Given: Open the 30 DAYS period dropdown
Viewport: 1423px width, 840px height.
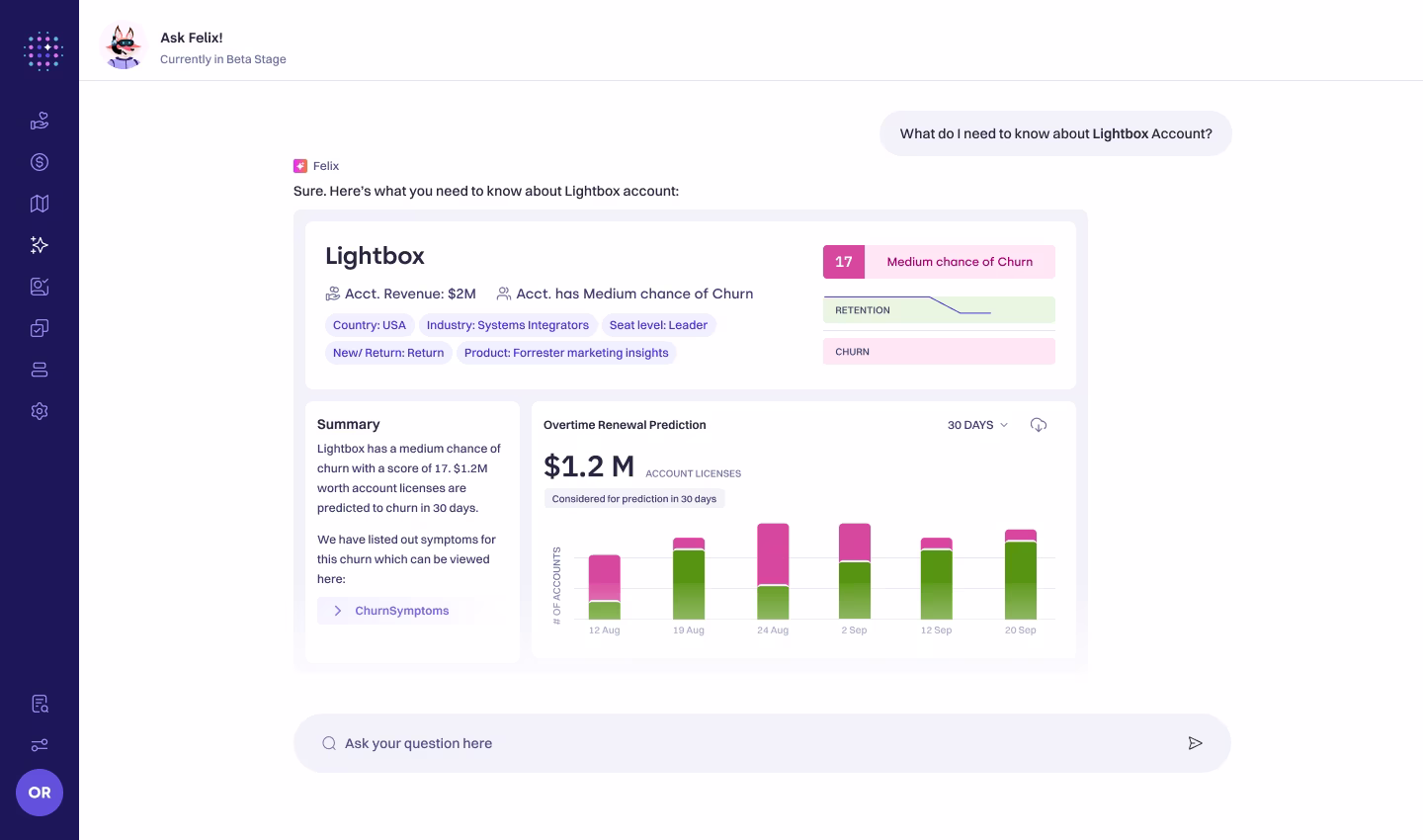Looking at the screenshot, I should [x=977, y=425].
